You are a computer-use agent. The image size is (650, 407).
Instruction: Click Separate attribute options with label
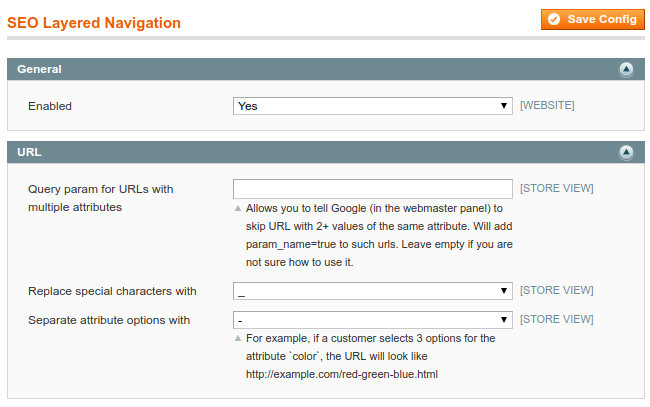(x=109, y=320)
